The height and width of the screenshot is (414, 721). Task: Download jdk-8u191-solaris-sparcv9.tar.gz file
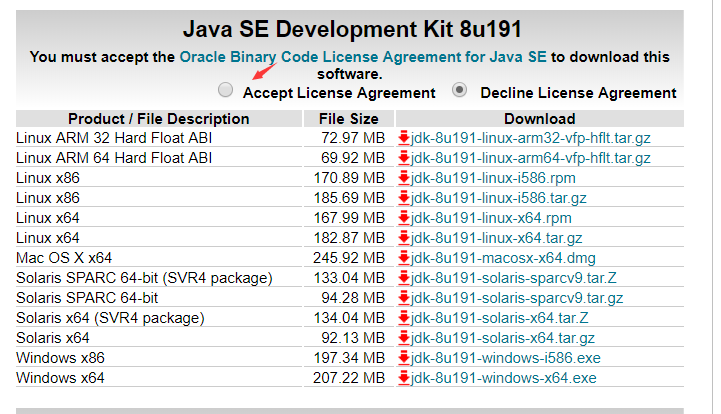pos(517,298)
